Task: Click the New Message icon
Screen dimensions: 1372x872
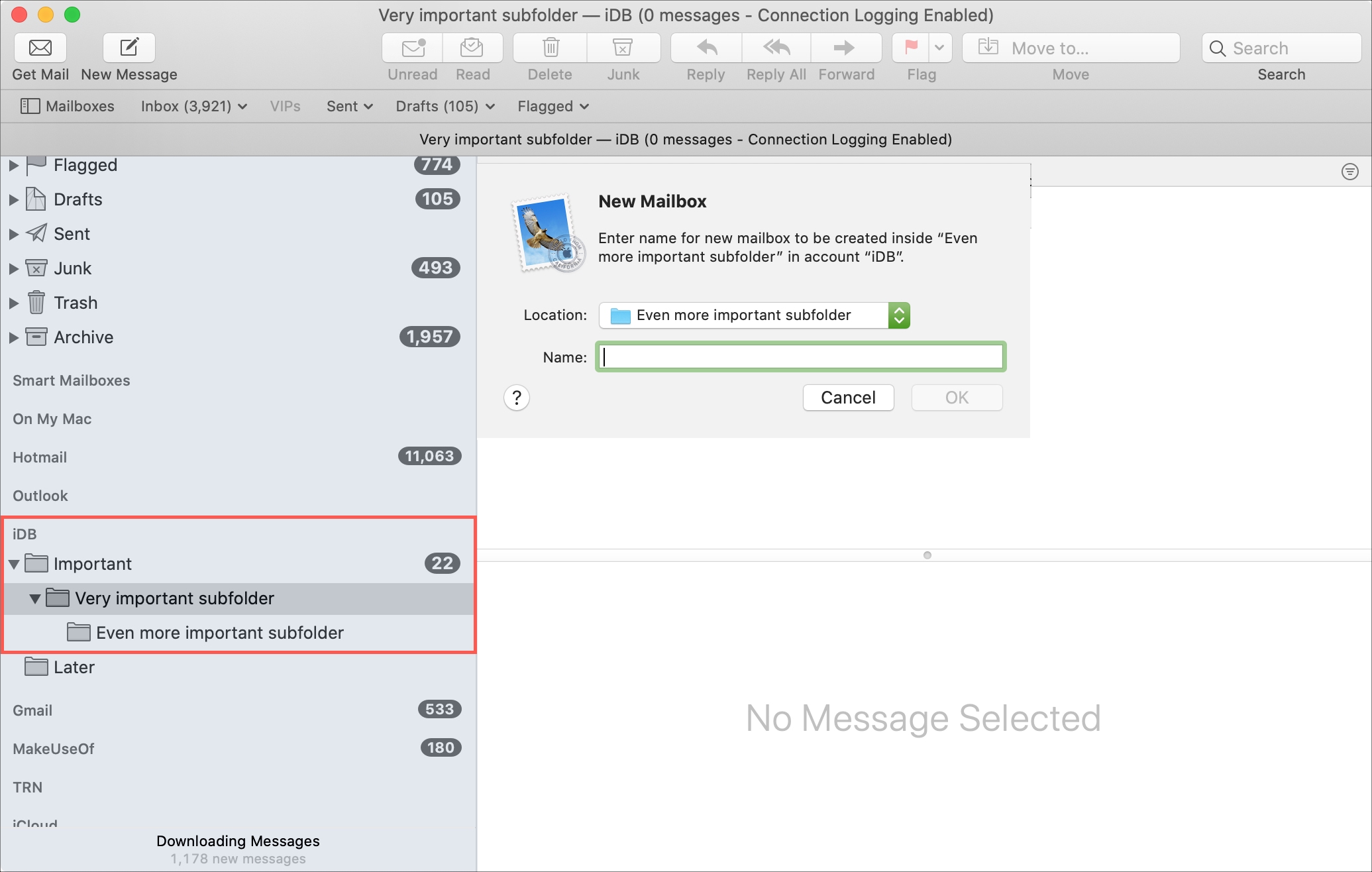Action: (129, 46)
